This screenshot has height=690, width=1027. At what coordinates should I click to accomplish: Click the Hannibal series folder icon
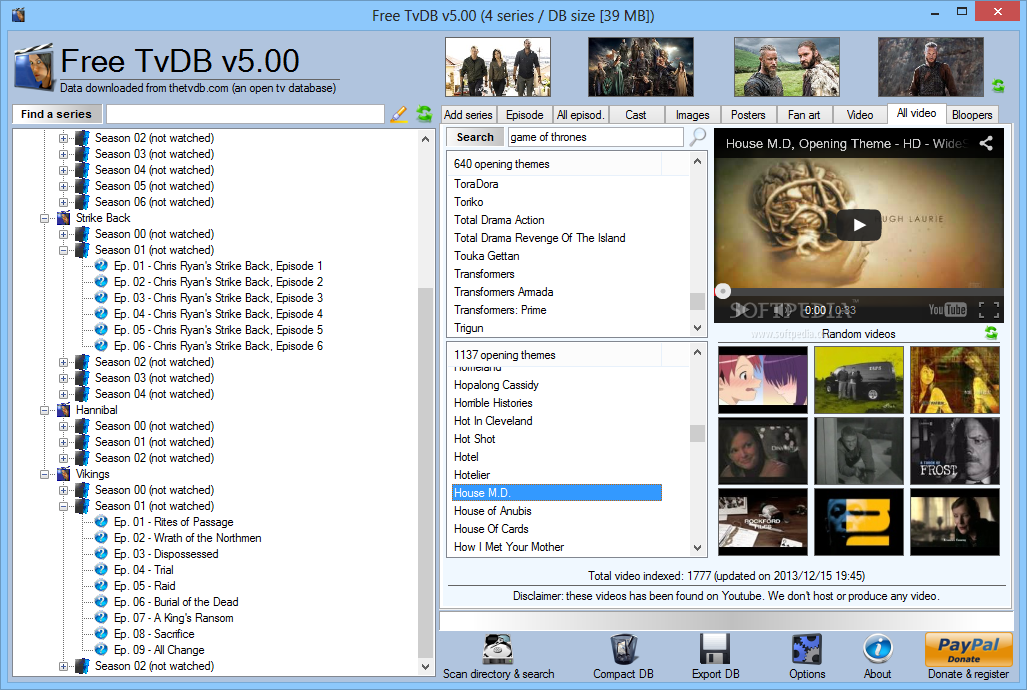pos(64,410)
